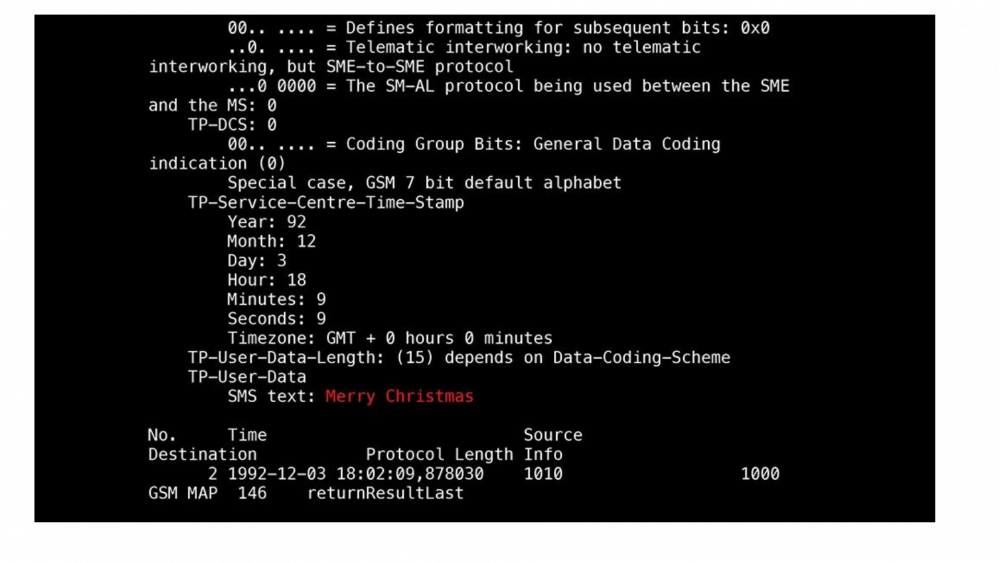Select the Day: 3 line
This screenshot has width=1000, height=563.
(x=257, y=261)
